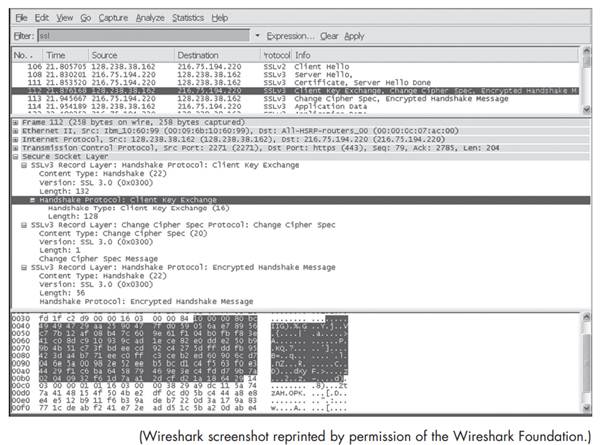Sort packets by the Info column
This screenshot has width=601, height=445.
click(435, 55)
